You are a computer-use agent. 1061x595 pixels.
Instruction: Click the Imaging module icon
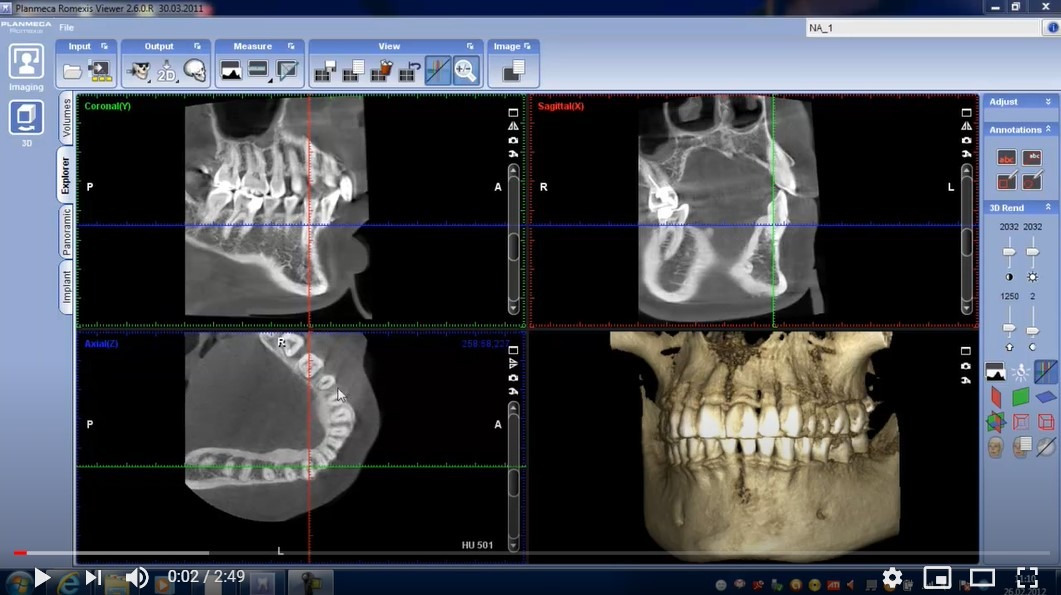pos(26,63)
